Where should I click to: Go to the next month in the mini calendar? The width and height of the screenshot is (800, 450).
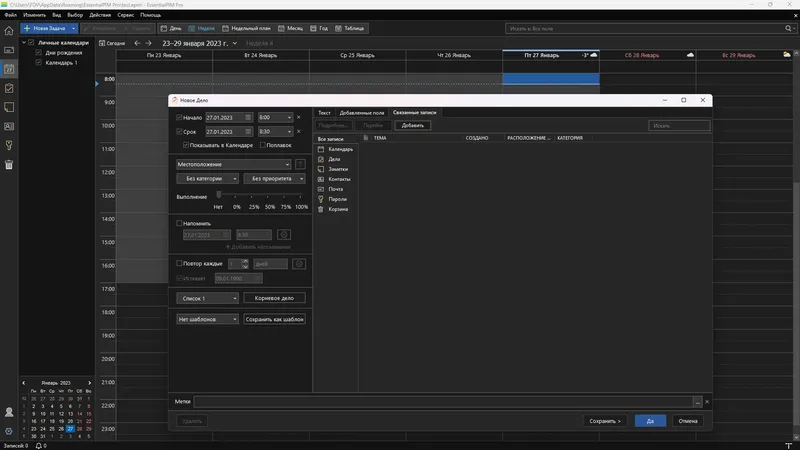[x=89, y=383]
